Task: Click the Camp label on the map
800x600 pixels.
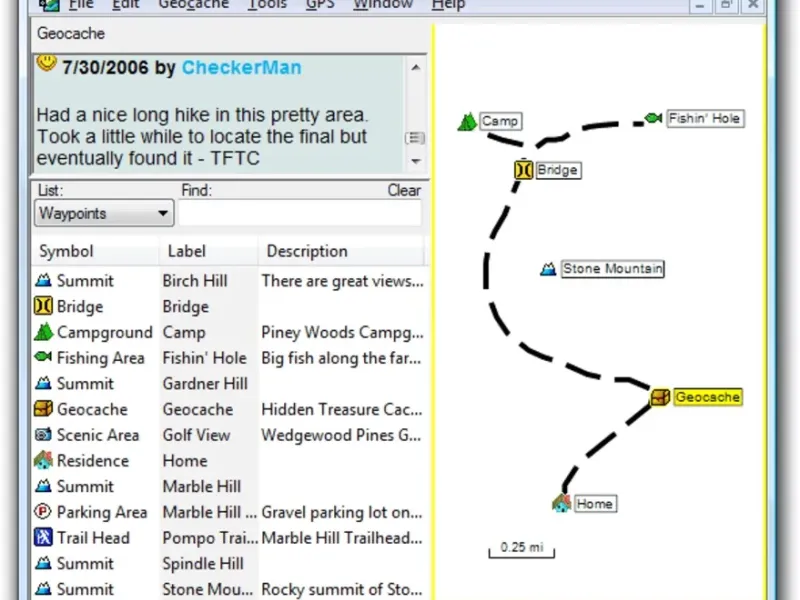Action: click(x=501, y=121)
